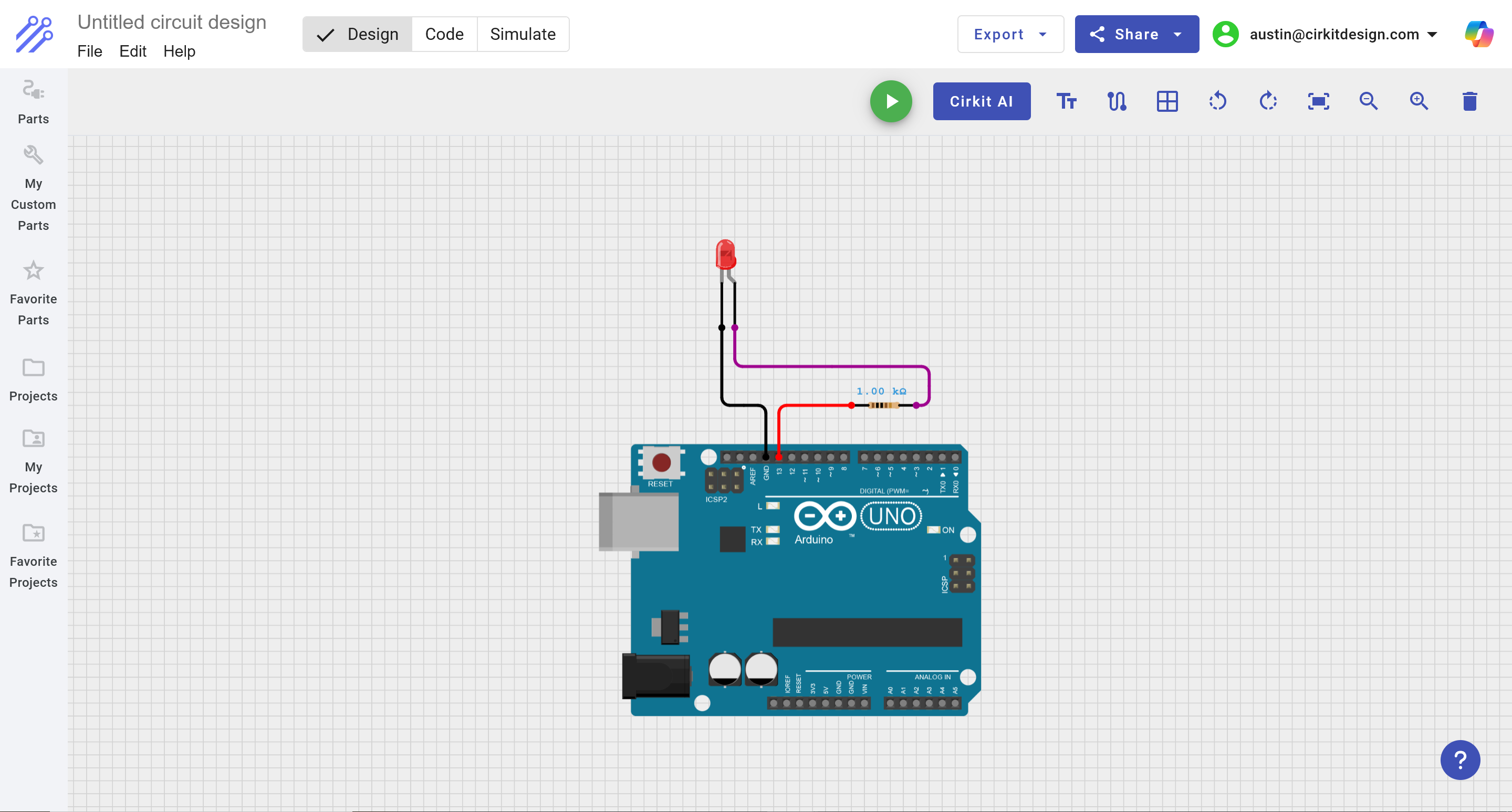Select the red LED component

725,255
